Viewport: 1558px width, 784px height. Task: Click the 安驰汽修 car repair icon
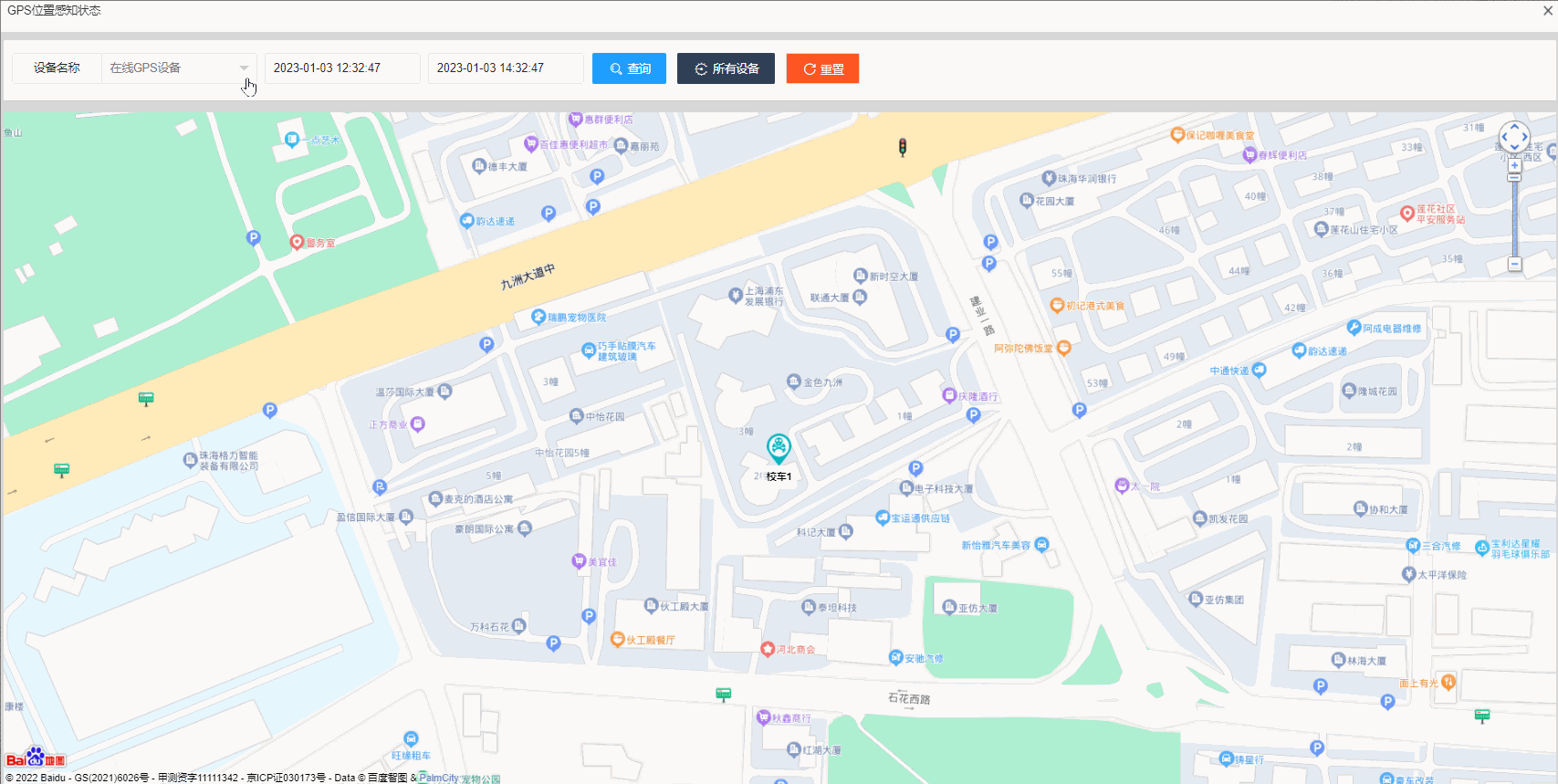(896, 657)
